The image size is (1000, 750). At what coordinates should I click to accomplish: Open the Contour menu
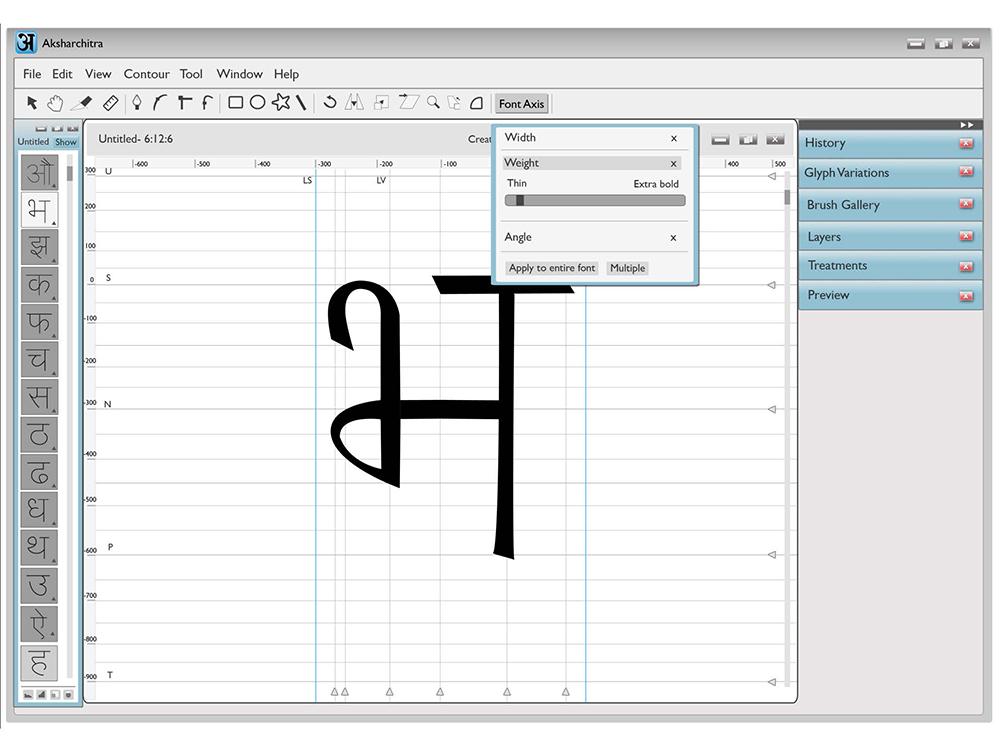tap(146, 74)
